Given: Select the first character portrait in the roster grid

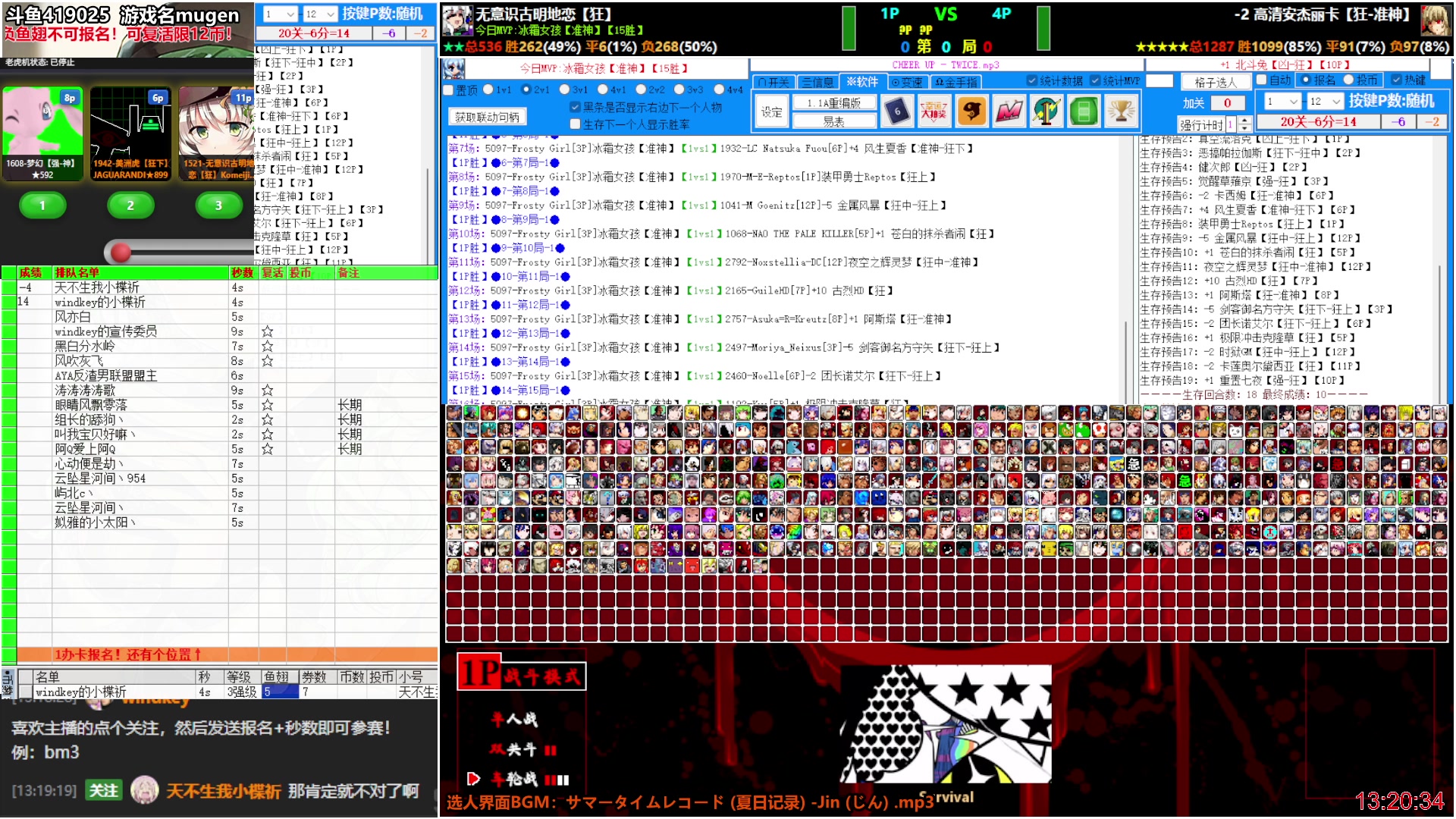Looking at the screenshot, I should point(454,413).
